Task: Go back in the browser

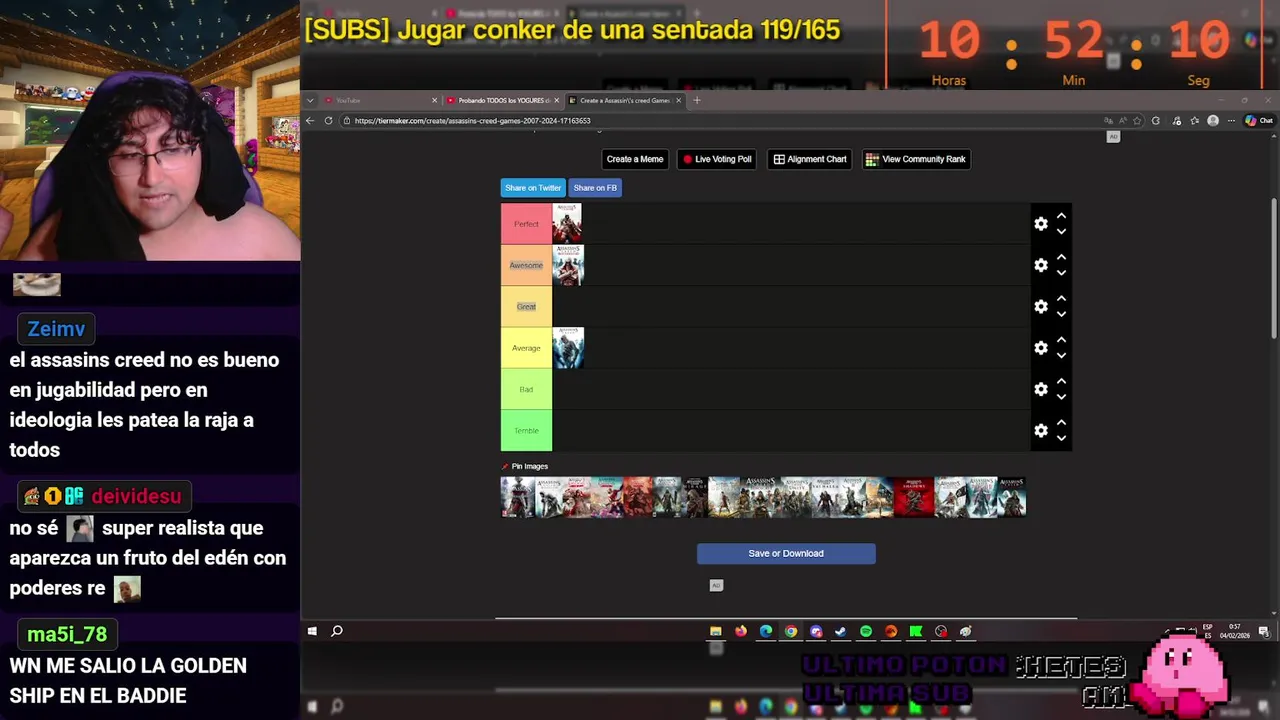Action: tap(310, 121)
